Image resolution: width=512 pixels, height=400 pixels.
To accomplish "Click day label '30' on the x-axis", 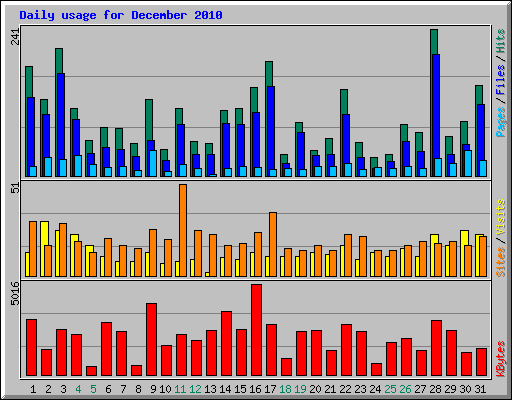I will click(x=465, y=389).
